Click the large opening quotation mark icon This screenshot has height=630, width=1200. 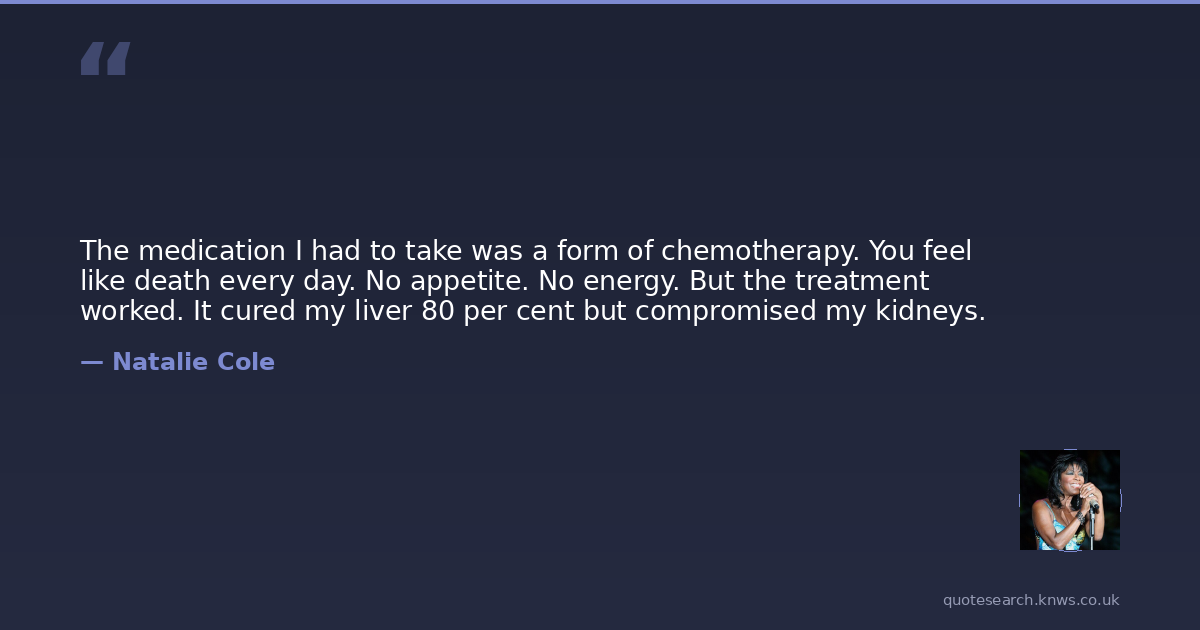pos(105,59)
